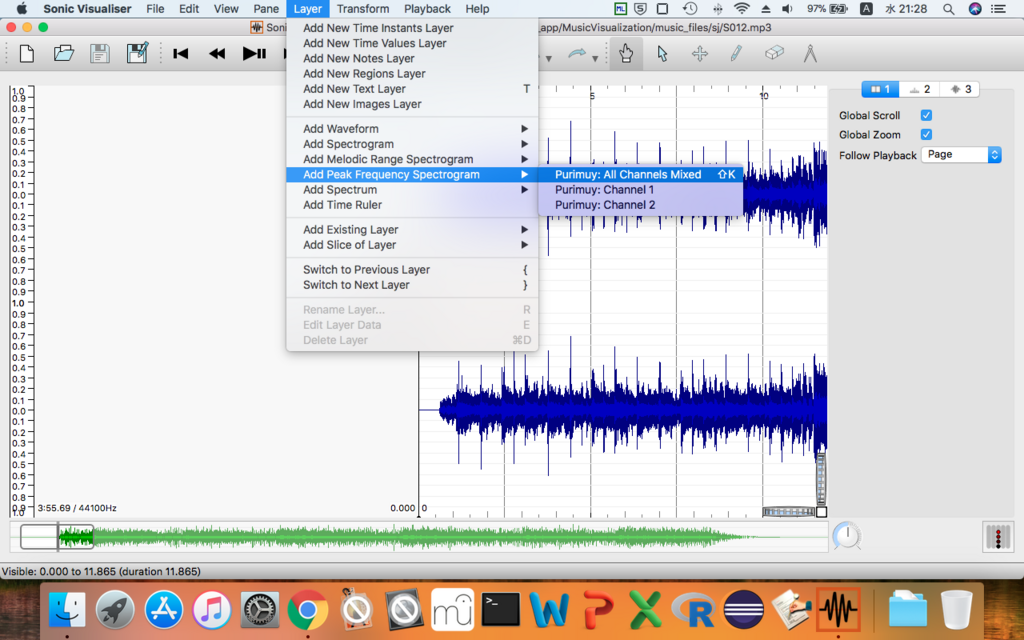Open the Undo history dropdown arrow
The width and height of the screenshot is (1024, 640).
pos(549,59)
